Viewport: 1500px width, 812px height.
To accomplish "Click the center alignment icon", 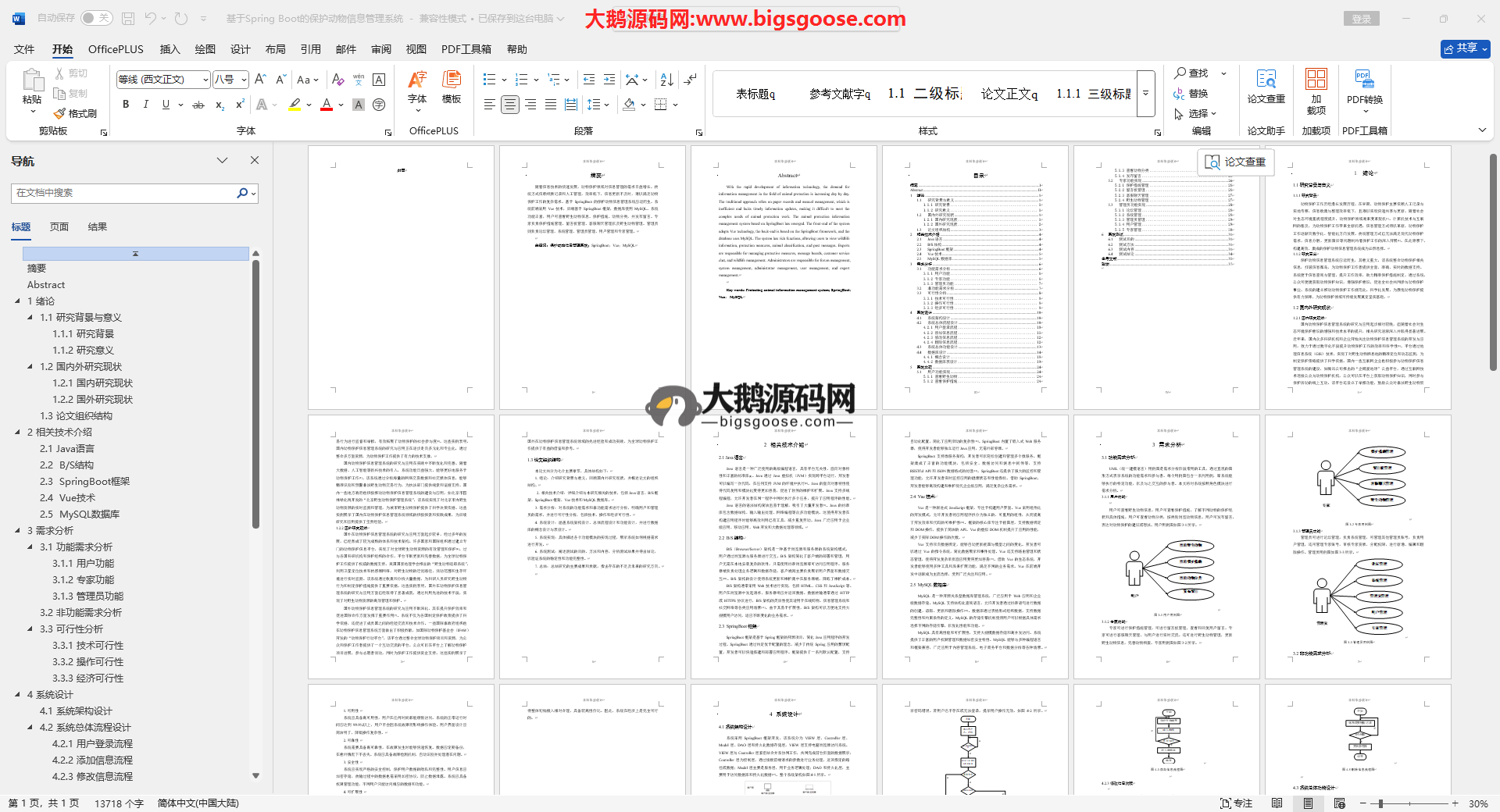I will point(510,105).
